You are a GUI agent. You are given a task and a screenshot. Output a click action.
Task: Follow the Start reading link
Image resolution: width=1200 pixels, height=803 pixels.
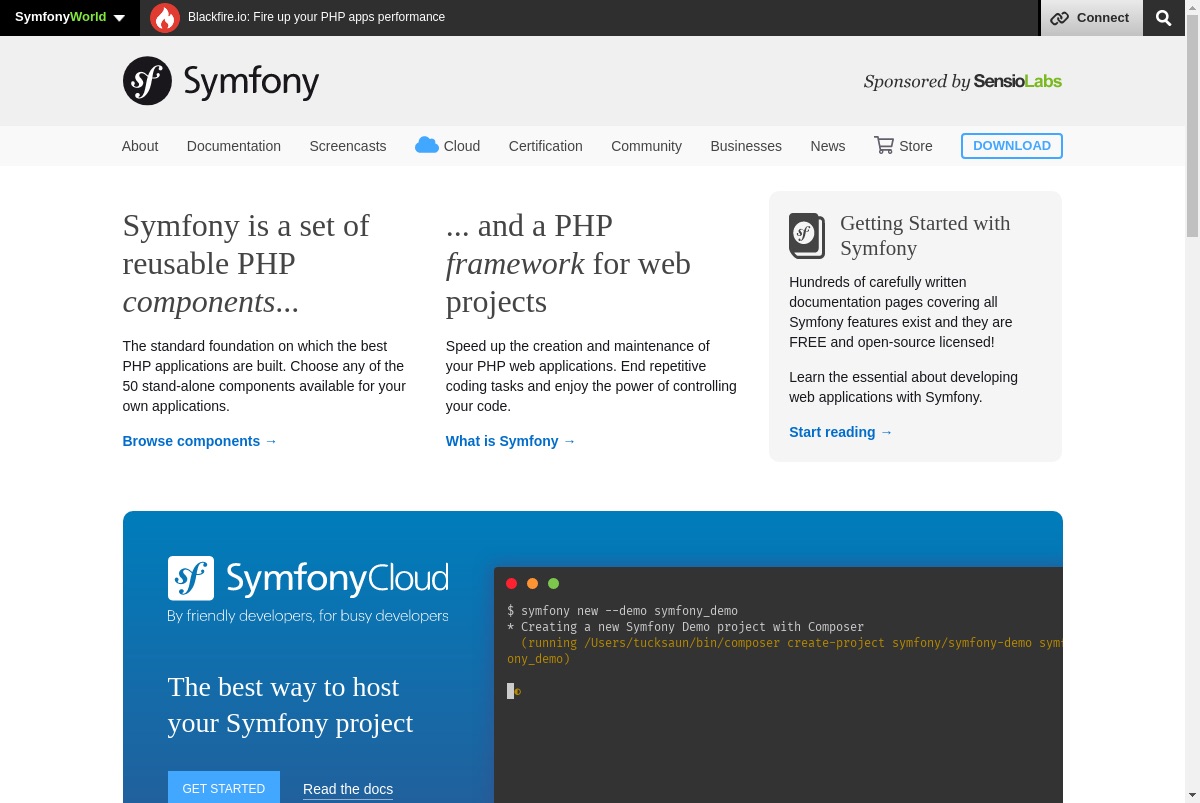pyautogui.click(x=841, y=432)
